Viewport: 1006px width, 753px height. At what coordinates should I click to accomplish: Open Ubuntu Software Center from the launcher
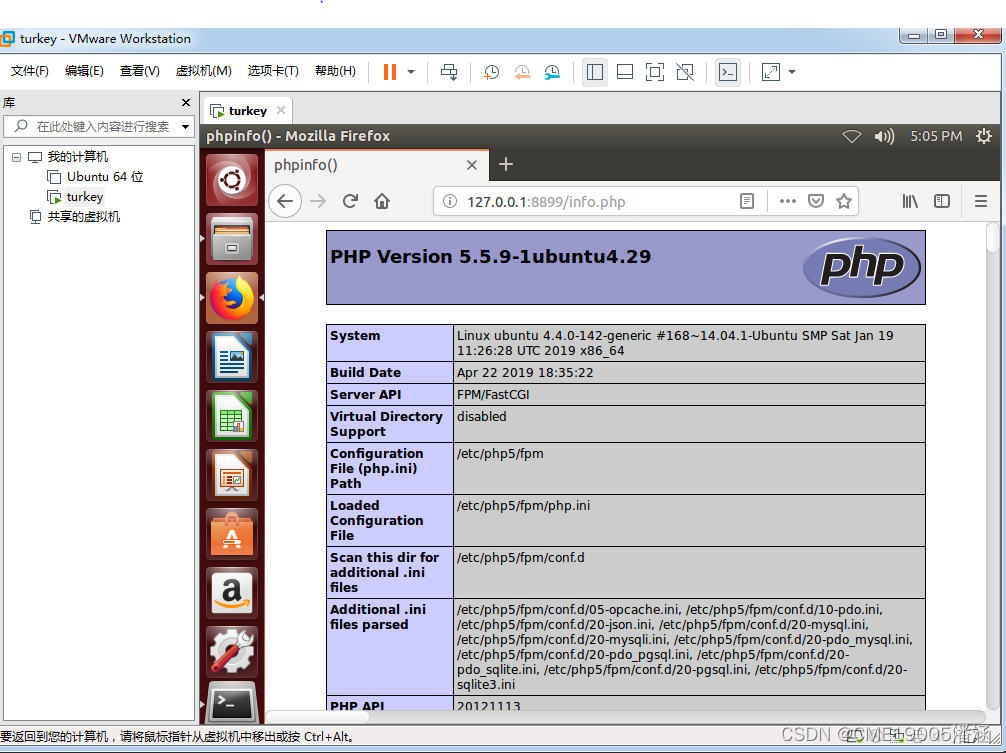pyautogui.click(x=231, y=534)
